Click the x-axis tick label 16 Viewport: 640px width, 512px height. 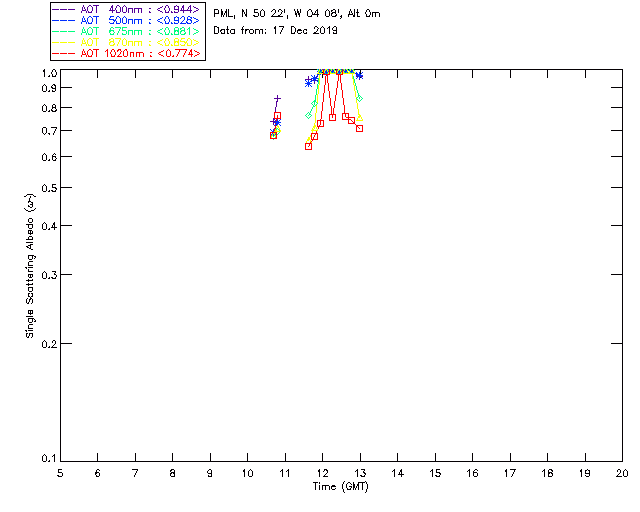(473, 473)
